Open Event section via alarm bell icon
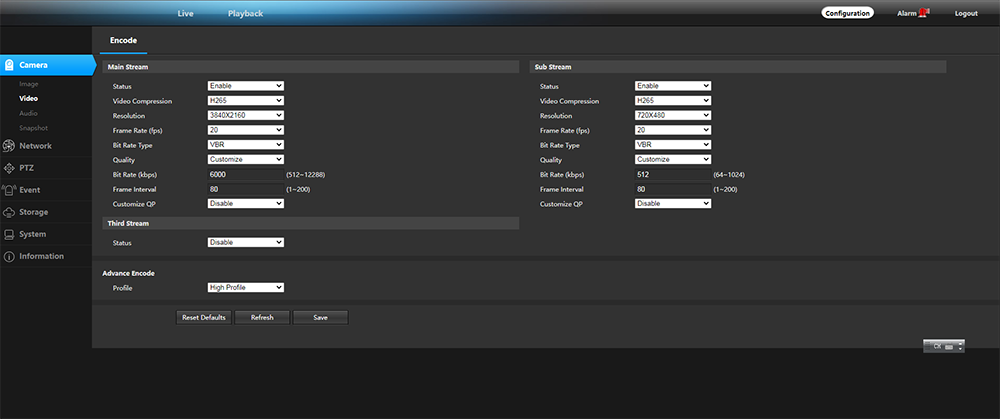Image resolution: width=1000 pixels, height=419 pixels. [x=9, y=190]
